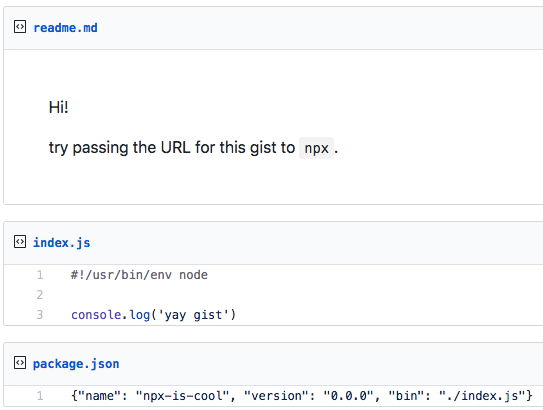Open the package.json file link
Screen dimensions: 543x410
point(76,364)
